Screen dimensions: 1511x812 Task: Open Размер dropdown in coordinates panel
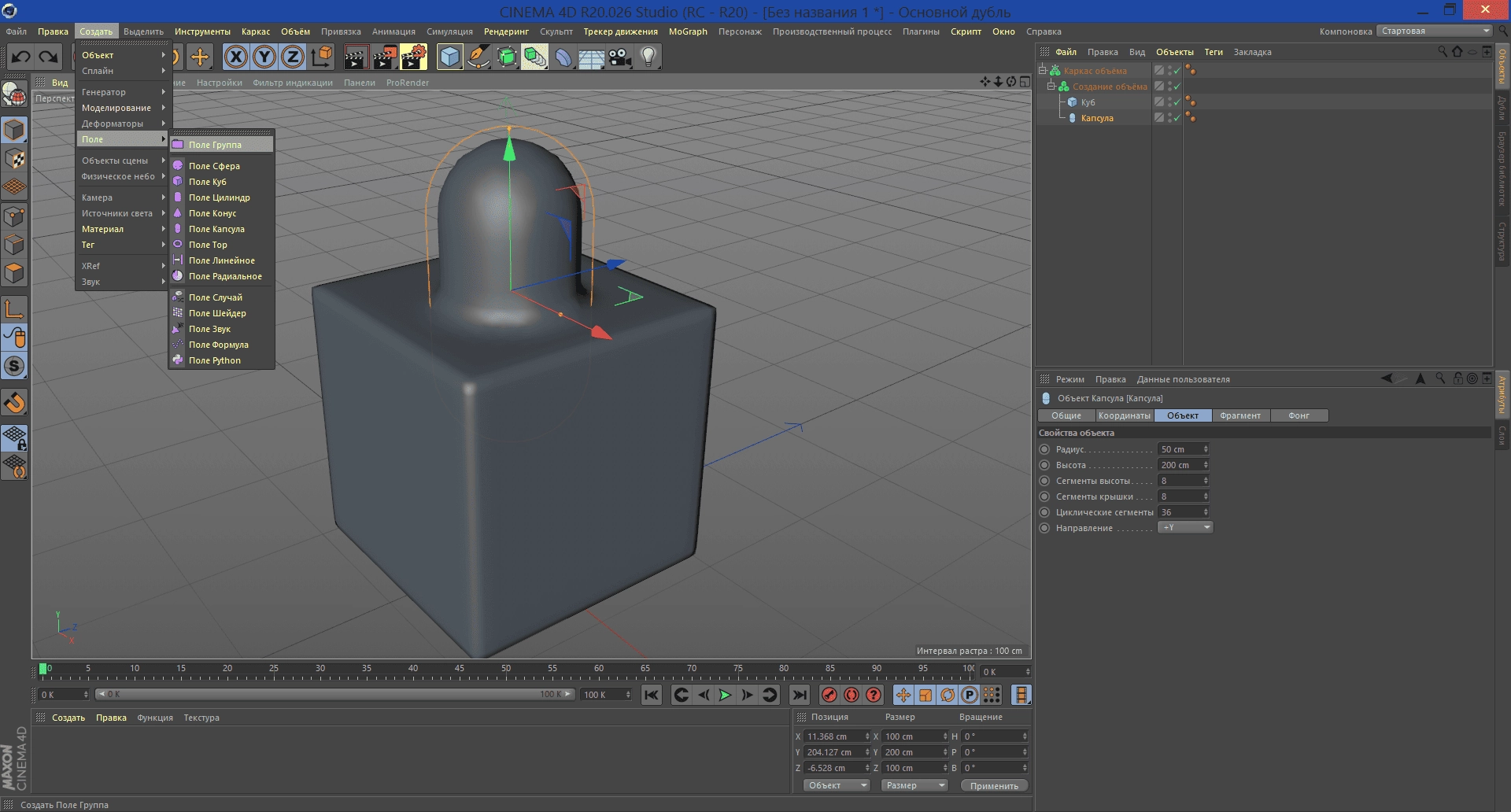coord(914,785)
